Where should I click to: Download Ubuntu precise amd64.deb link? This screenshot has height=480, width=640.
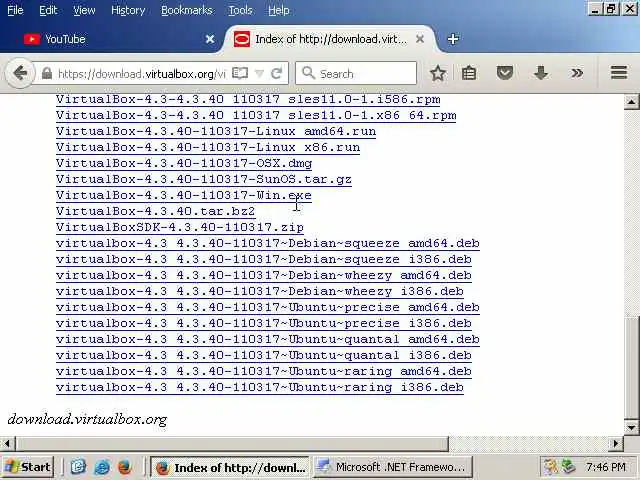268,307
